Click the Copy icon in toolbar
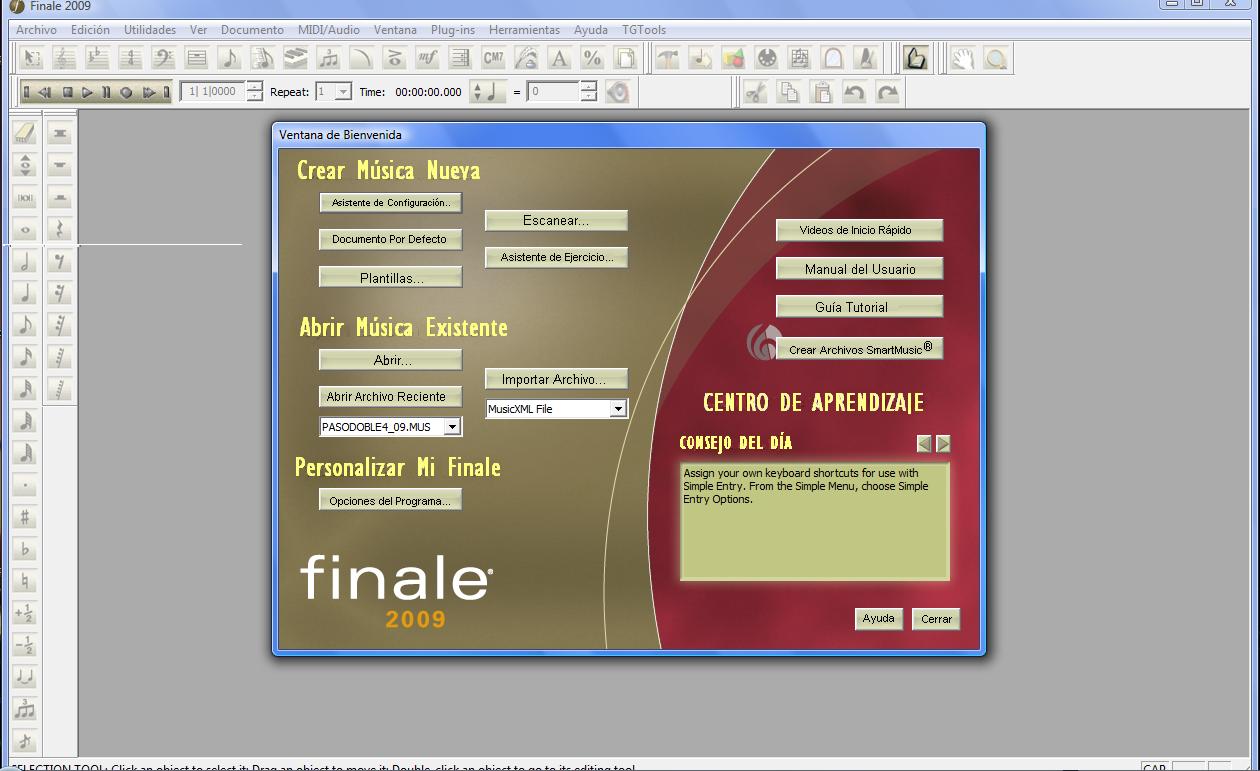 coord(789,92)
